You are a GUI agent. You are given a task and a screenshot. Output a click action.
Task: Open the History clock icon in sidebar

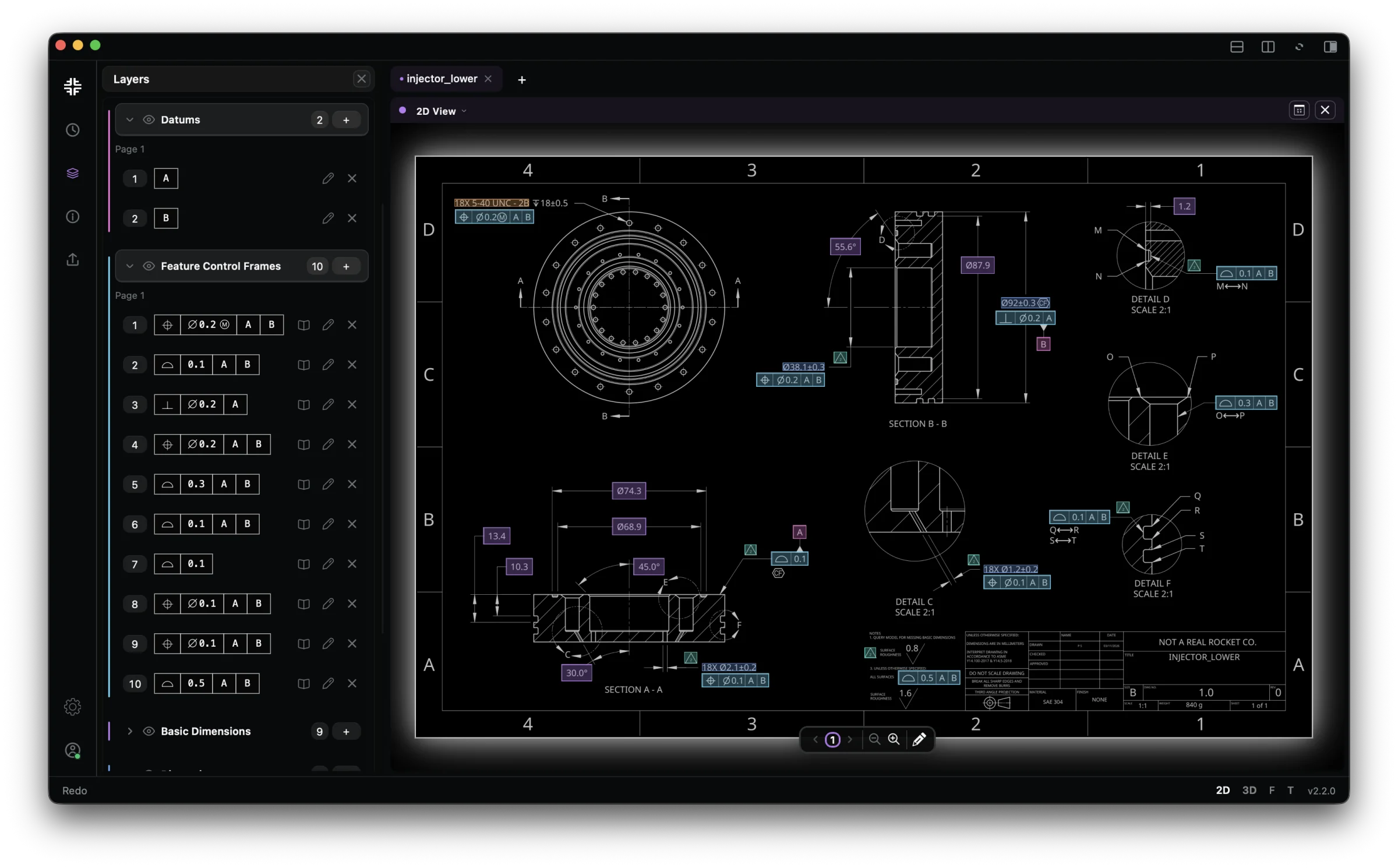[73, 130]
